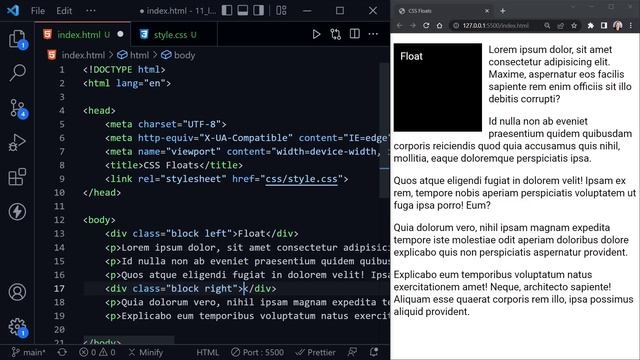Open Customize Layout icon
640x360 pixels.
click(281, 10)
